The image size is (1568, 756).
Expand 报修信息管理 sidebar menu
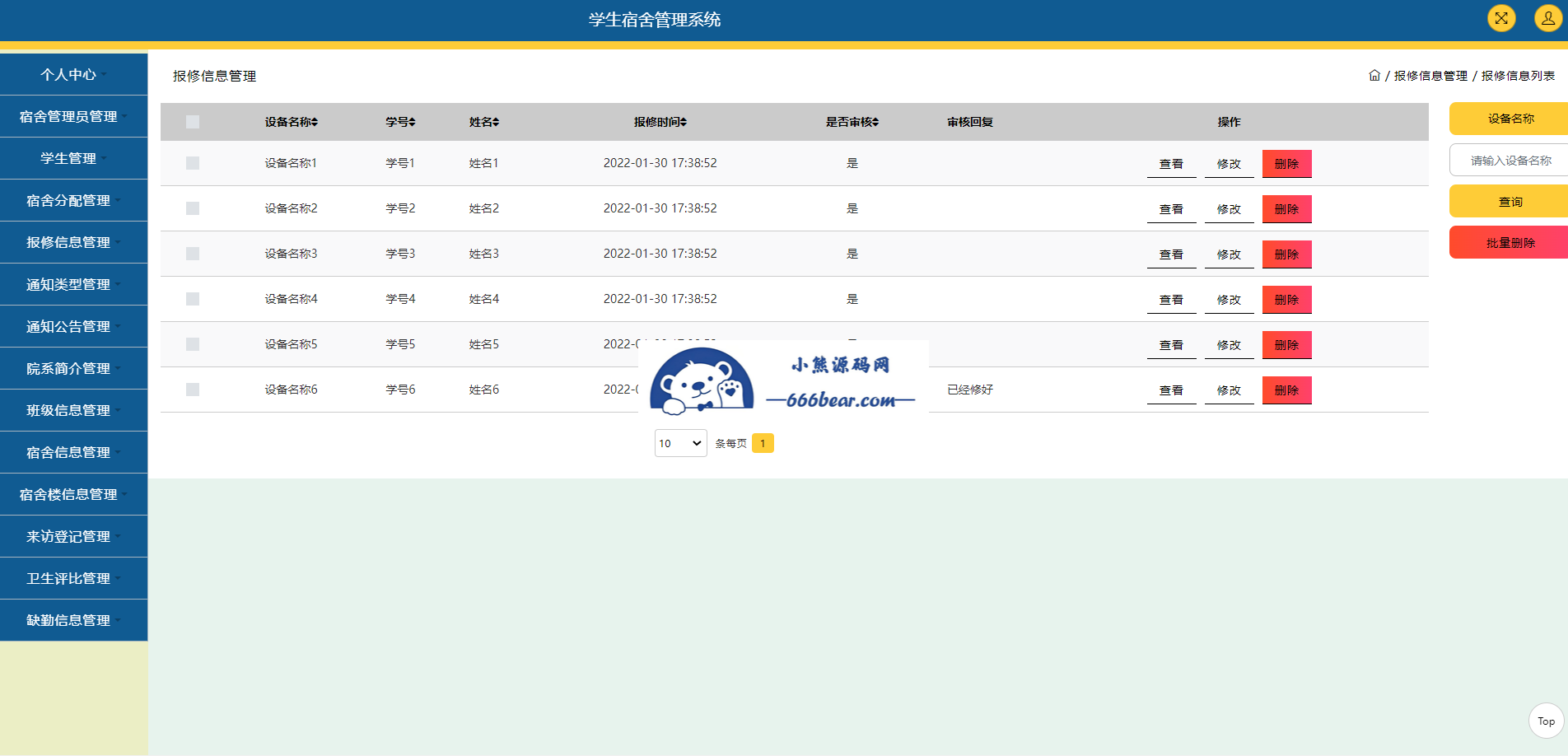74,242
